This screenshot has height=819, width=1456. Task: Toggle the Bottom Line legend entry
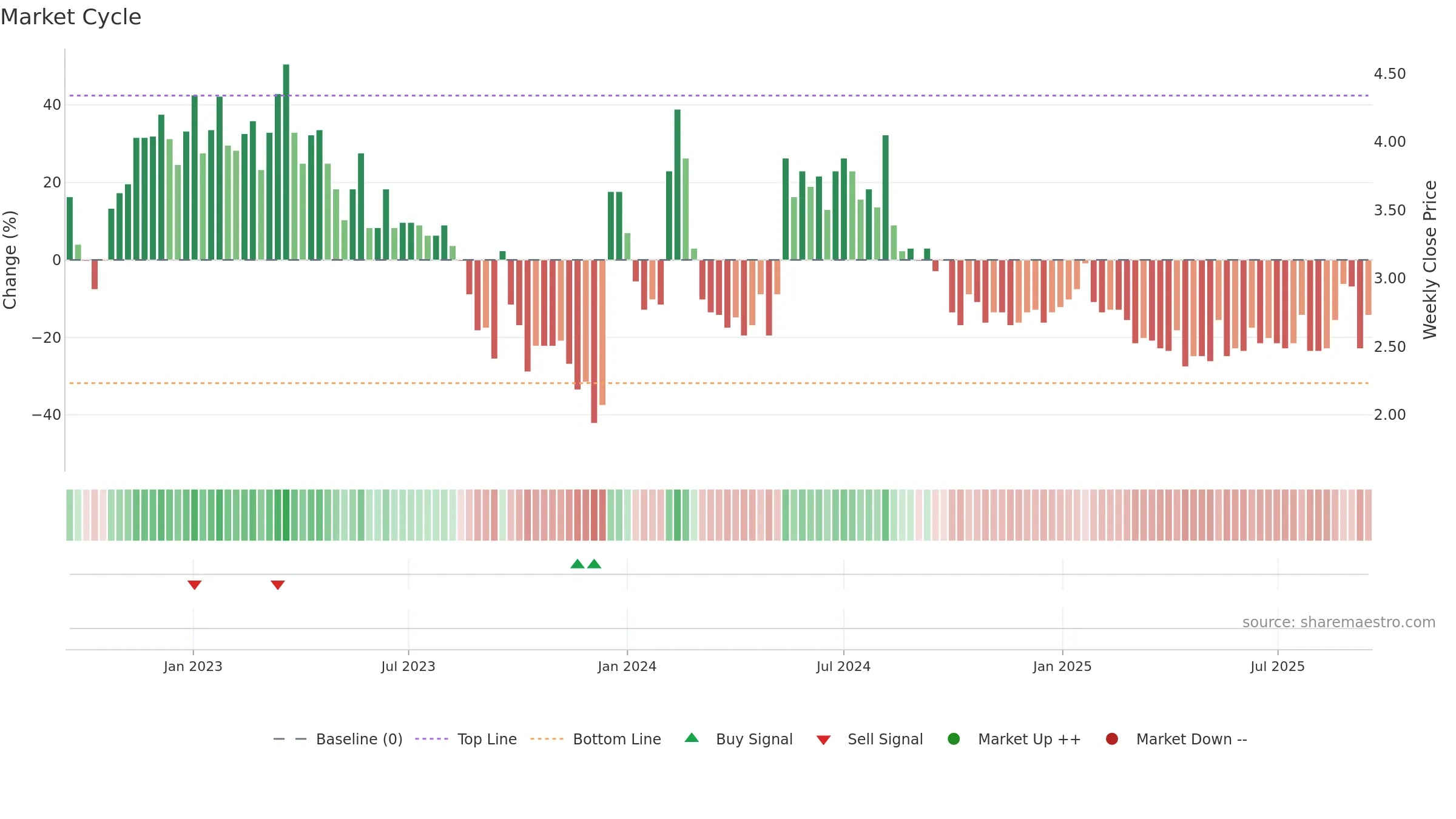tap(596, 739)
